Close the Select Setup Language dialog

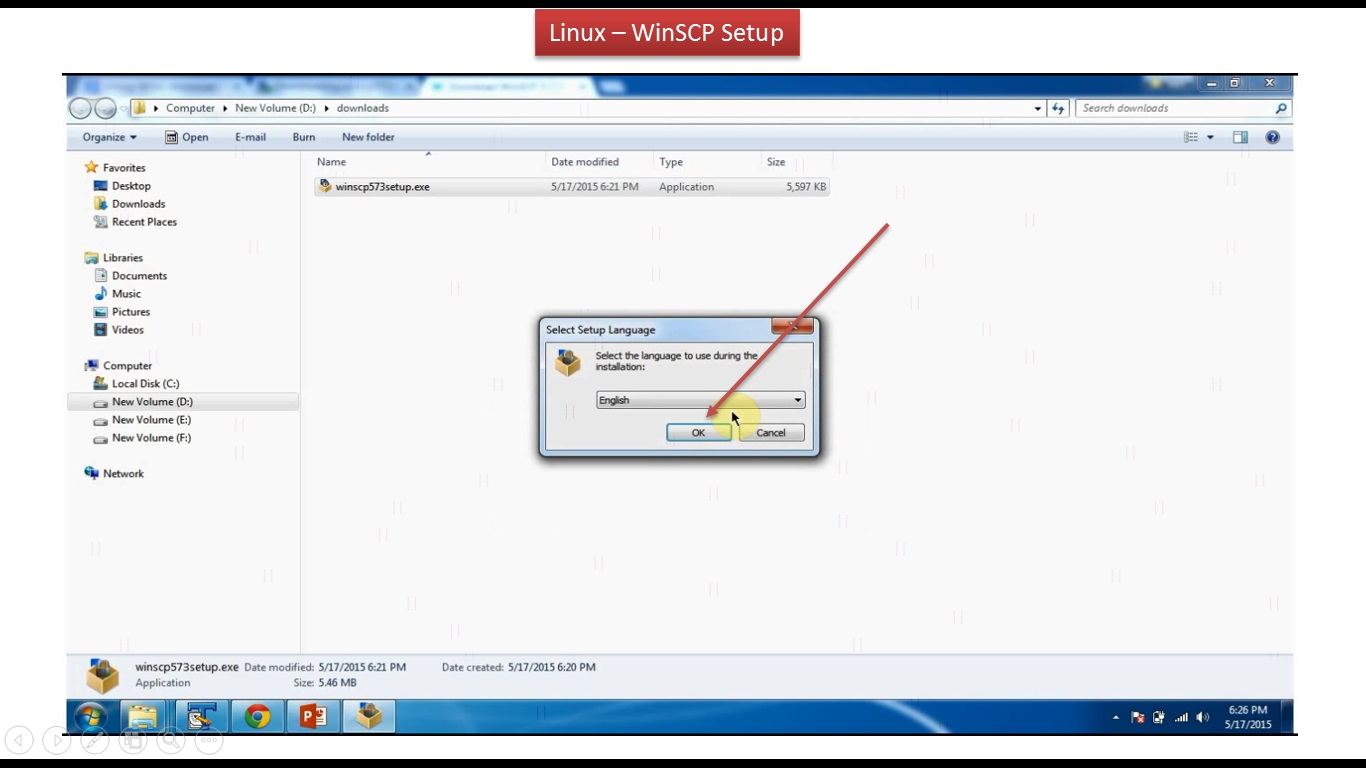click(793, 326)
